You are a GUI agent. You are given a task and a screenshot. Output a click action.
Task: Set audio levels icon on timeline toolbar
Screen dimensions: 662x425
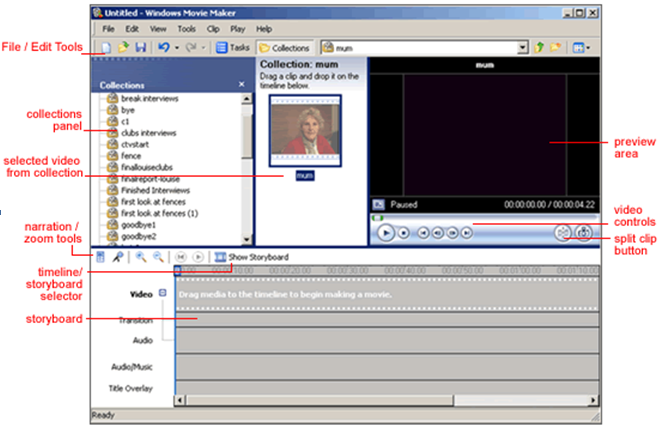100,257
